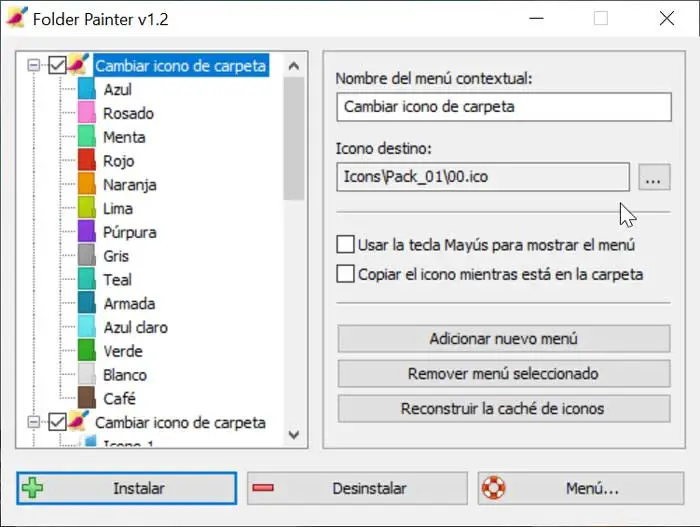Enable Usar la tecla Mayús para mostrar el menú
Screen dimensions: 700x527
pyautogui.click(x=345, y=245)
